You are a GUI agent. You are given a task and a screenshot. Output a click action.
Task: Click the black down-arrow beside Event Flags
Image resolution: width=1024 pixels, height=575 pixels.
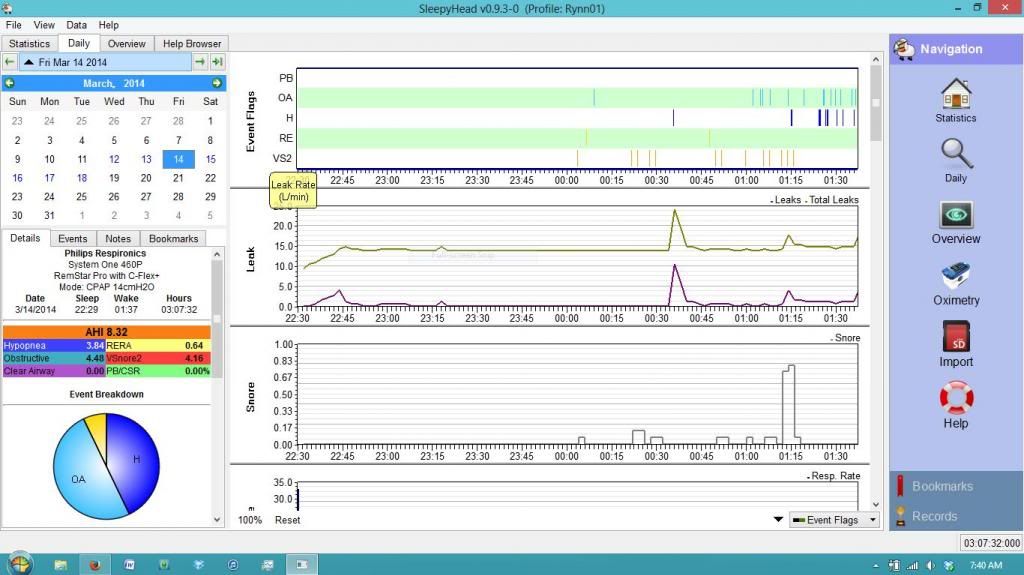(779, 520)
